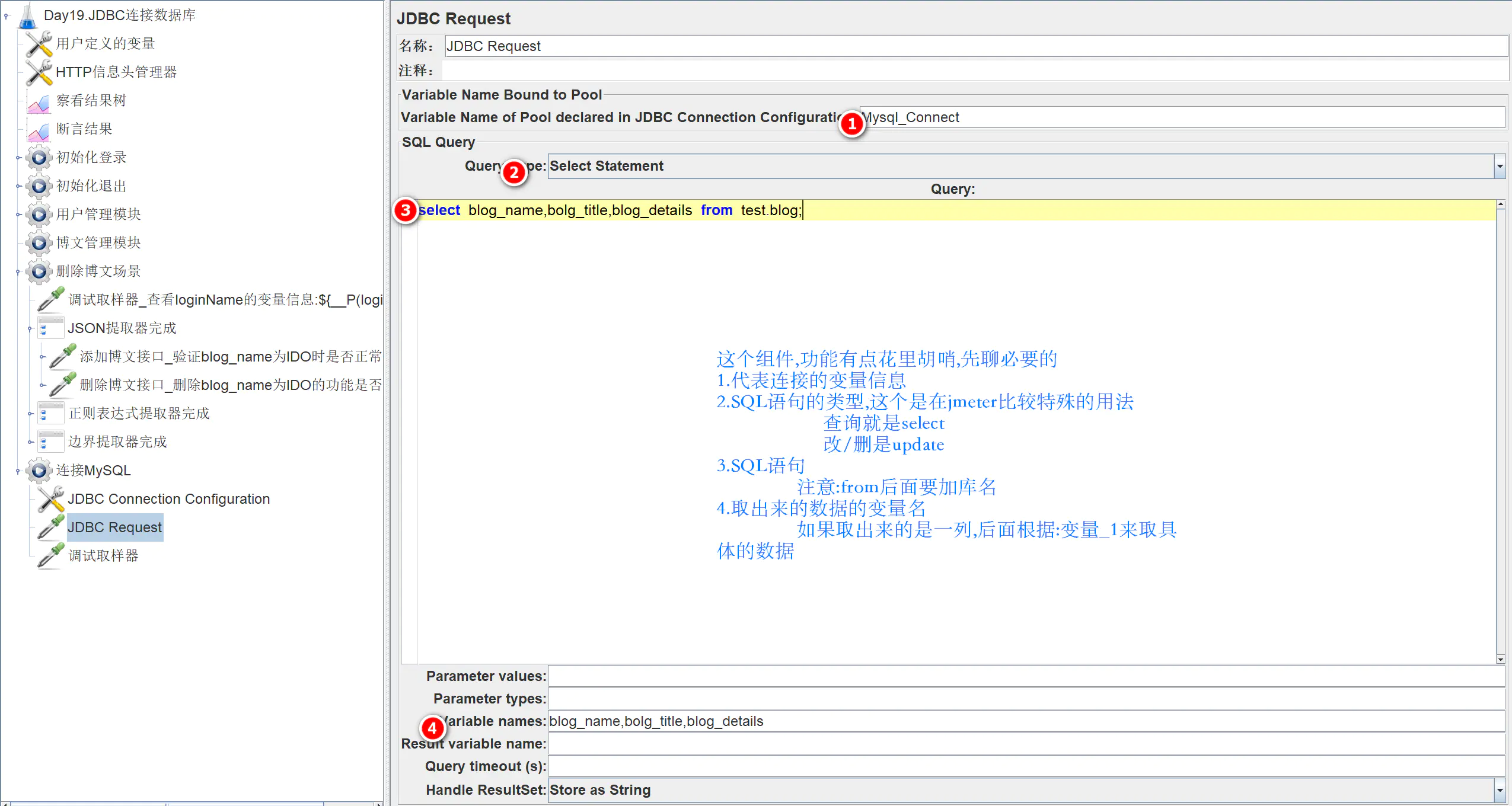Click the query editor scrollbar down arrow
This screenshot has width=1512, height=806.
click(1501, 659)
